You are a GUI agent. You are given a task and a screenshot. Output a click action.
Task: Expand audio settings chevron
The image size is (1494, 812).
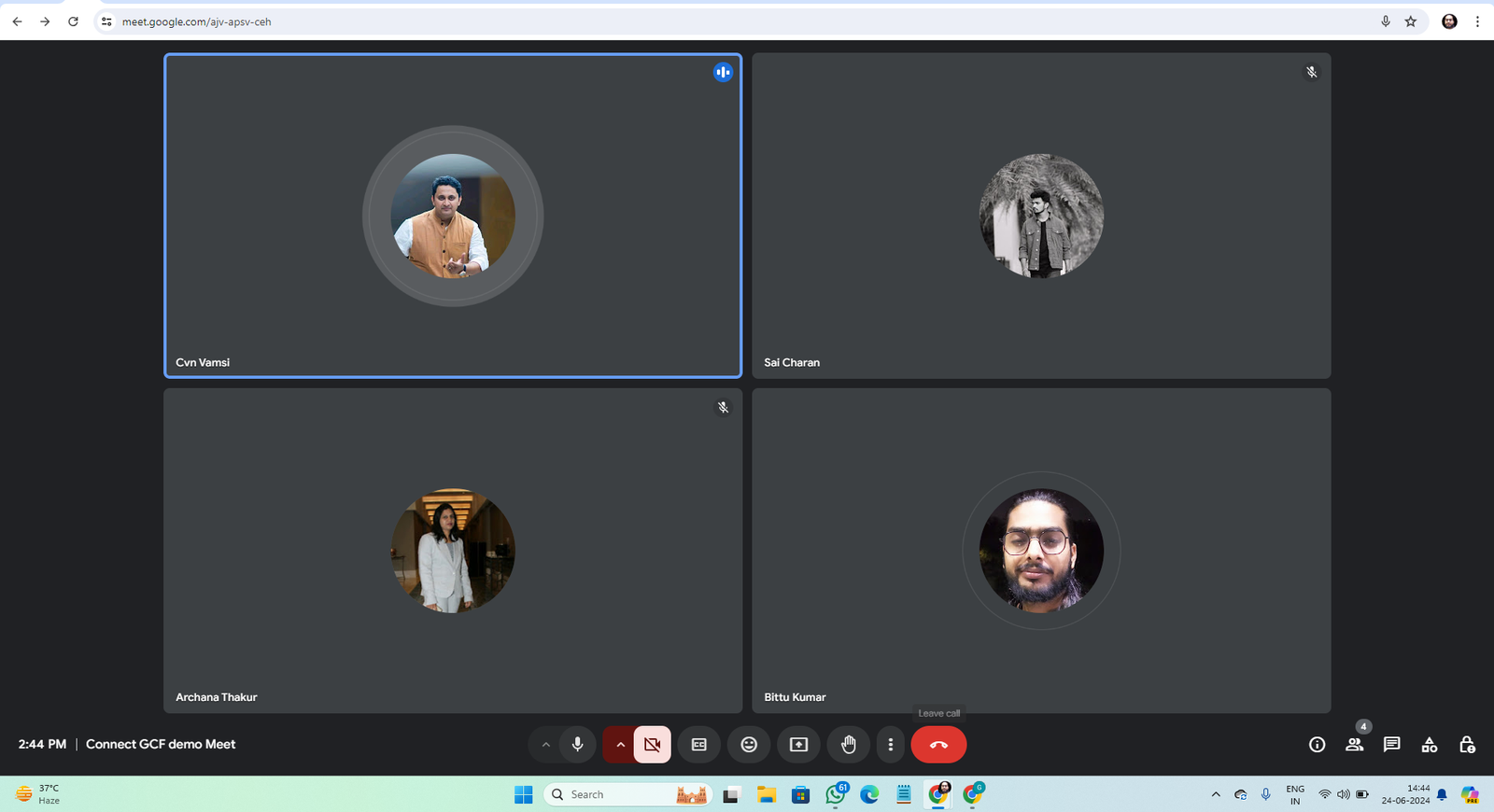click(545, 745)
